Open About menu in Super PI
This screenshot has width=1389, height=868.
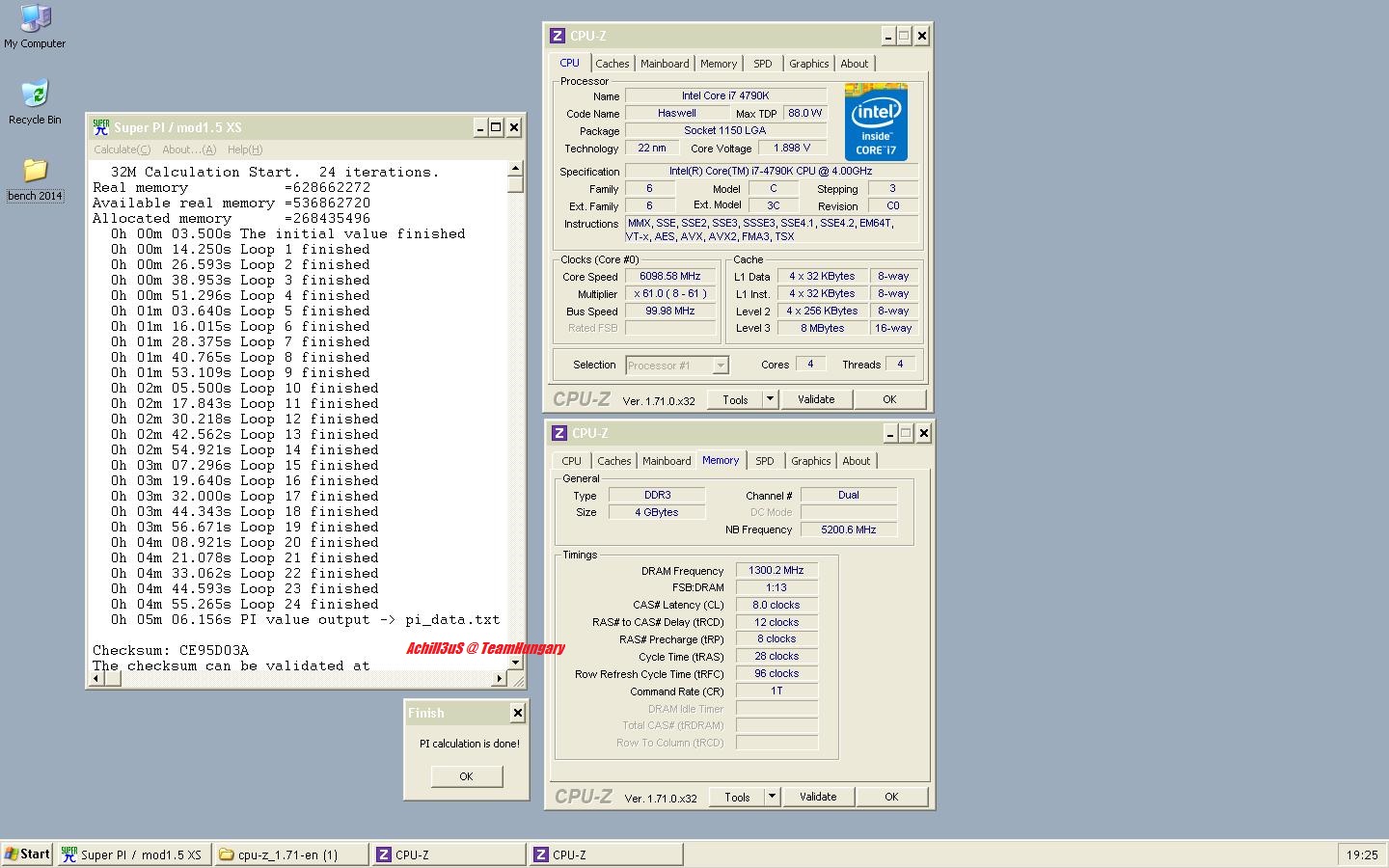pos(188,149)
